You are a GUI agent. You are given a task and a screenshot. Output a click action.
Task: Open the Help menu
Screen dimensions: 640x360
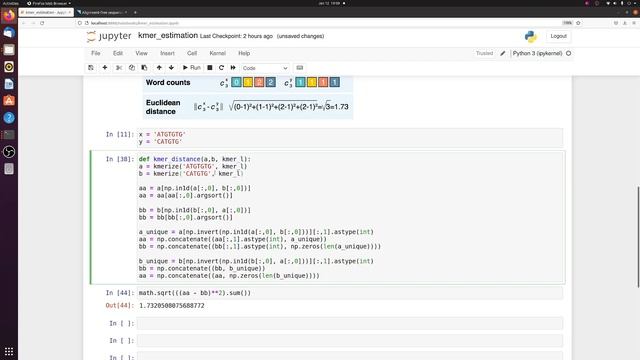244,53
